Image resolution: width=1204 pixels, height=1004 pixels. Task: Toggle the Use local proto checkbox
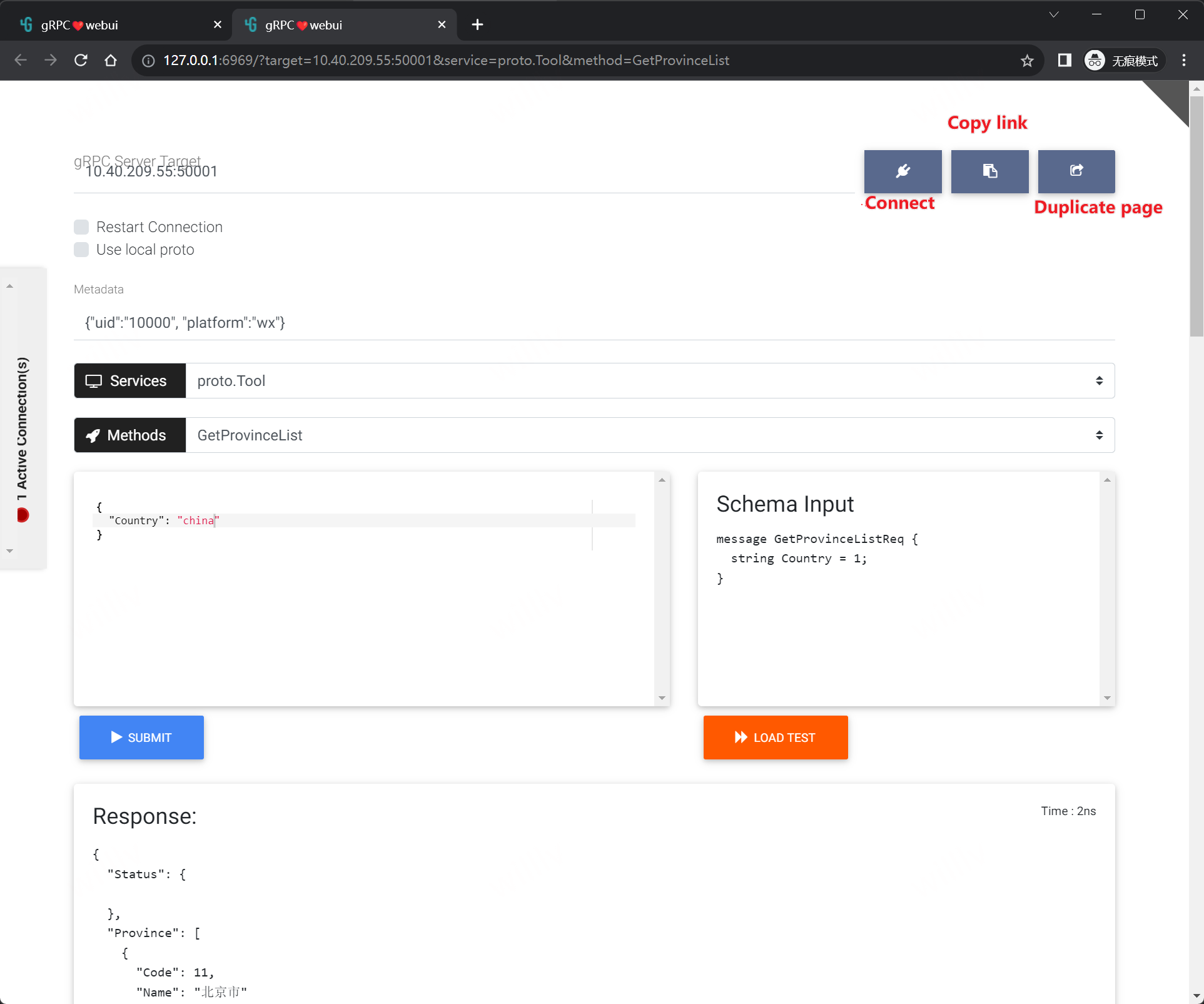[81, 249]
